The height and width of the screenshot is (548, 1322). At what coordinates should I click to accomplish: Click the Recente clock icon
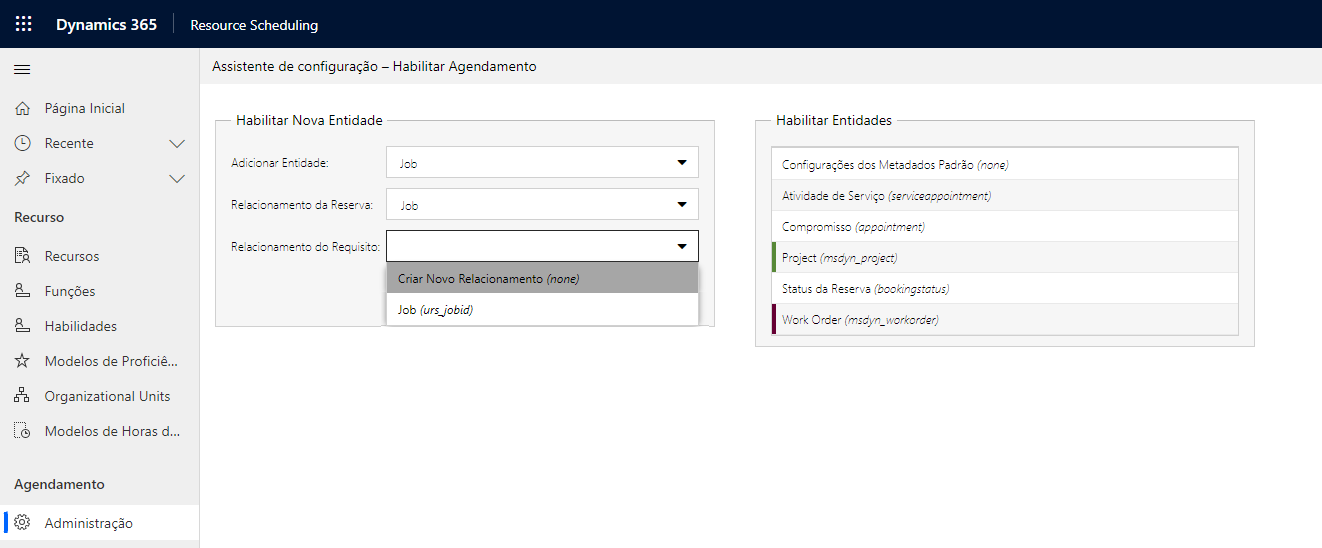click(23, 143)
